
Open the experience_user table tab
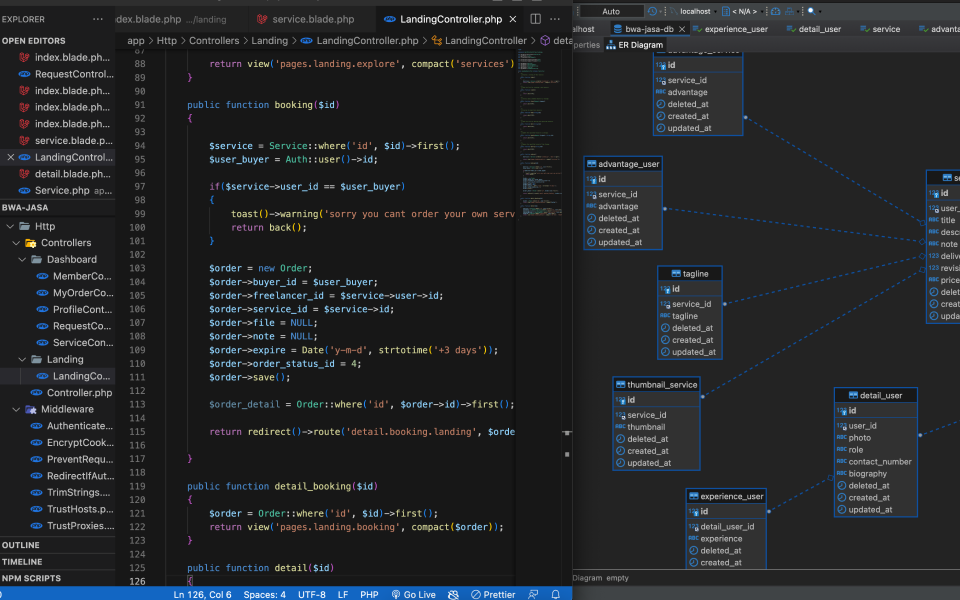[x=735, y=29]
